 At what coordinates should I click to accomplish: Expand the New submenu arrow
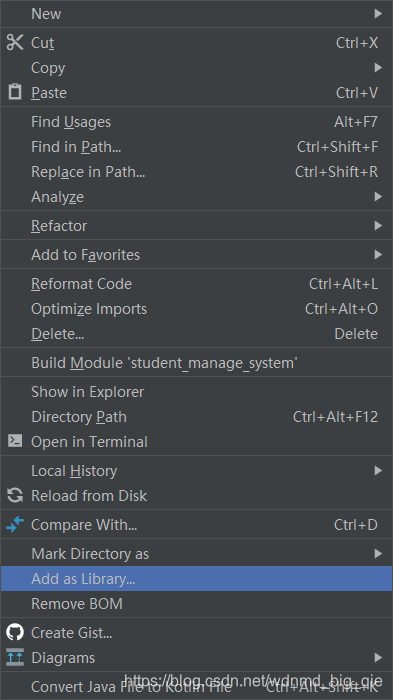378,13
